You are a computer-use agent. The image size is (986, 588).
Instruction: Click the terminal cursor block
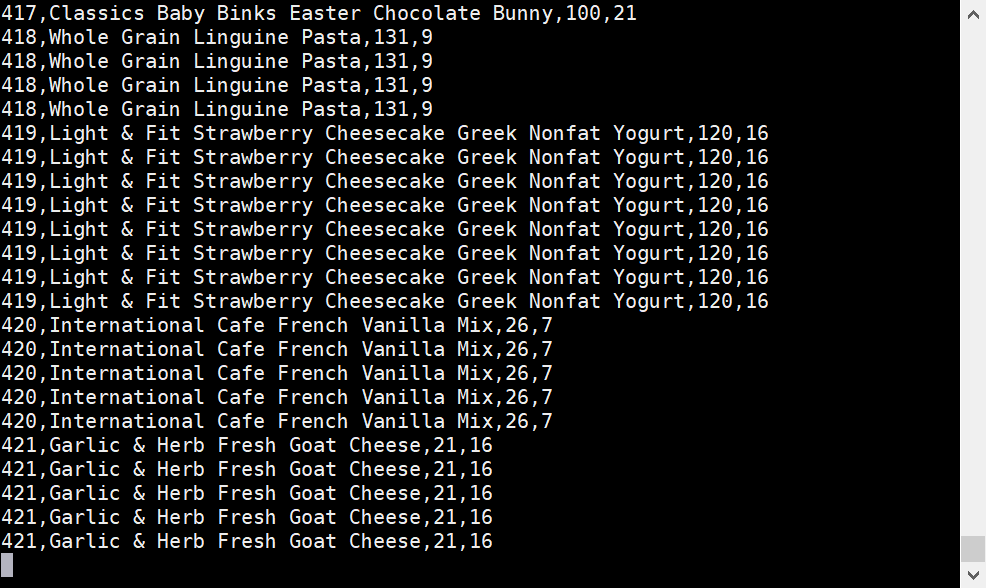7,565
